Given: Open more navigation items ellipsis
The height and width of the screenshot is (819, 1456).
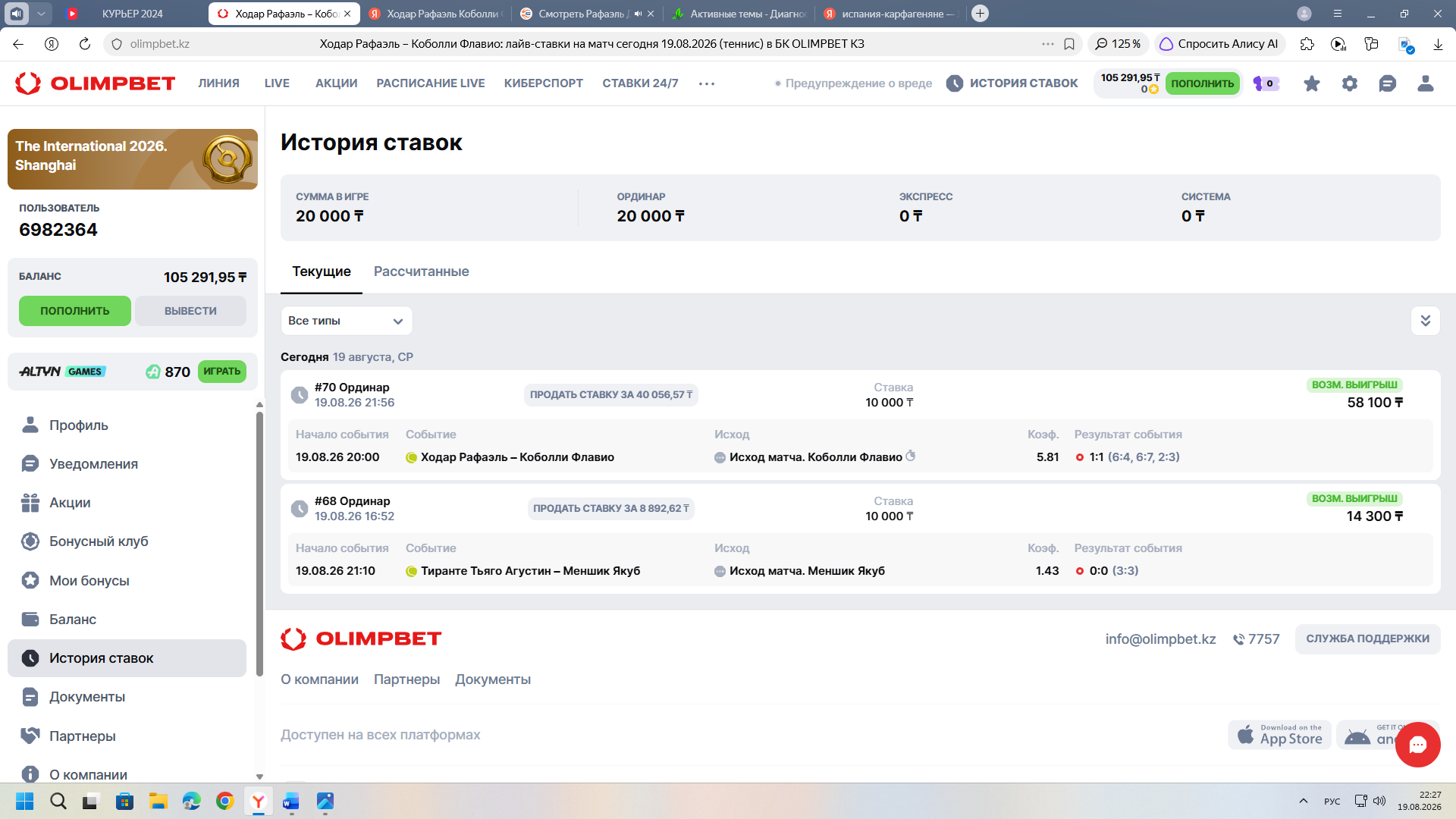Looking at the screenshot, I should pos(707,83).
